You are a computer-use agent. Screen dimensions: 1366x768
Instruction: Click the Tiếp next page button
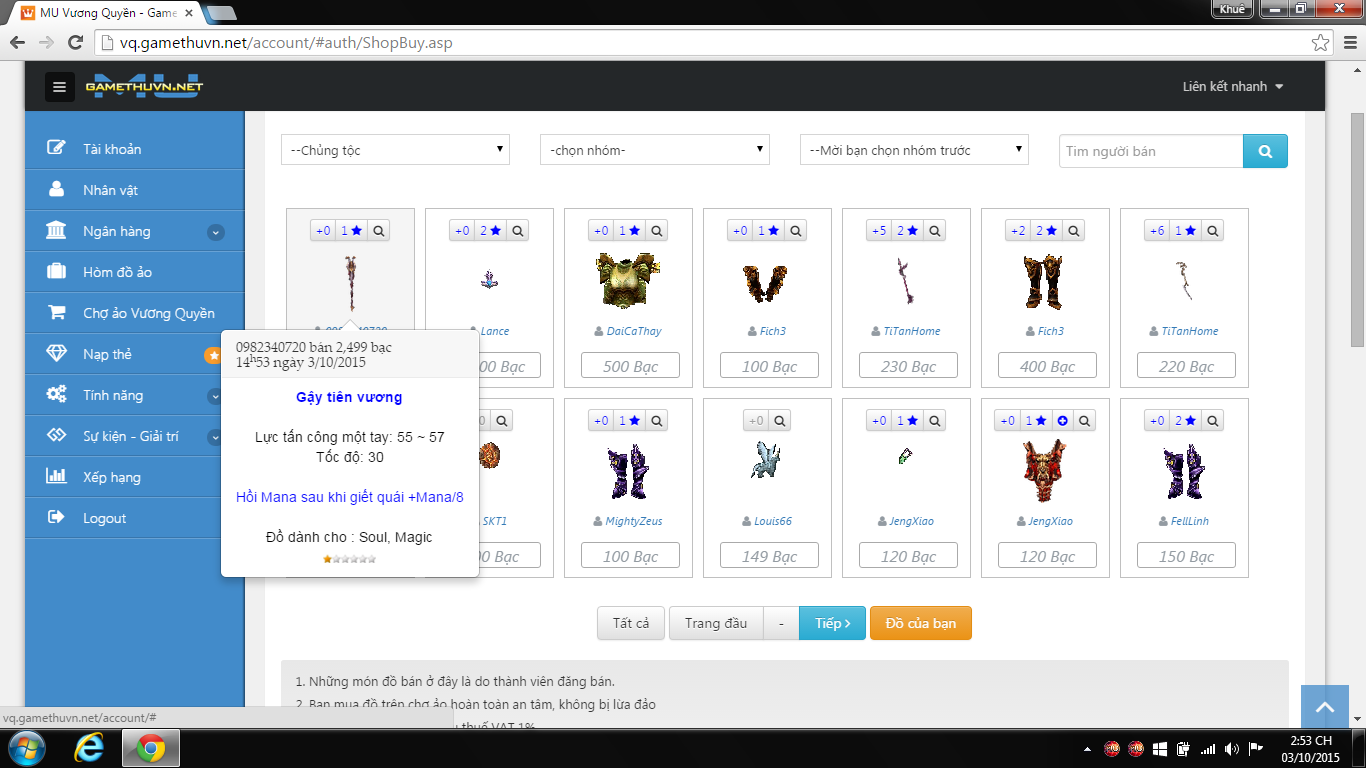(831, 623)
